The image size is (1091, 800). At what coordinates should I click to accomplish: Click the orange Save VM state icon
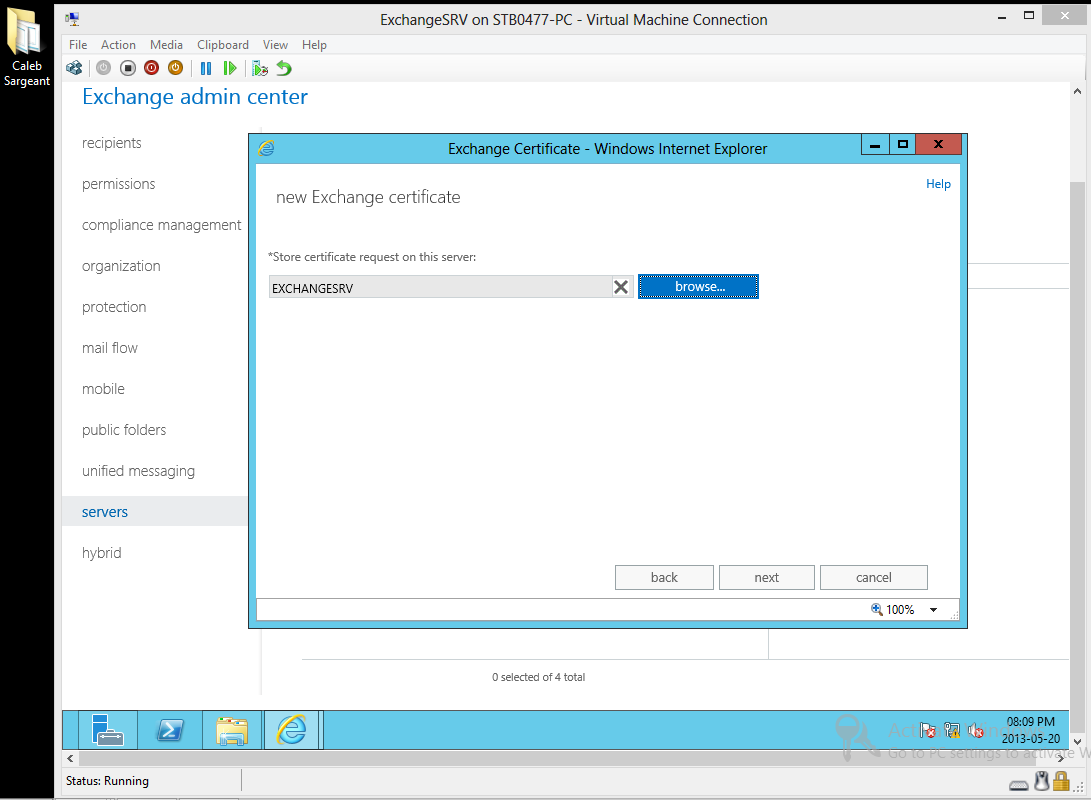pos(175,68)
